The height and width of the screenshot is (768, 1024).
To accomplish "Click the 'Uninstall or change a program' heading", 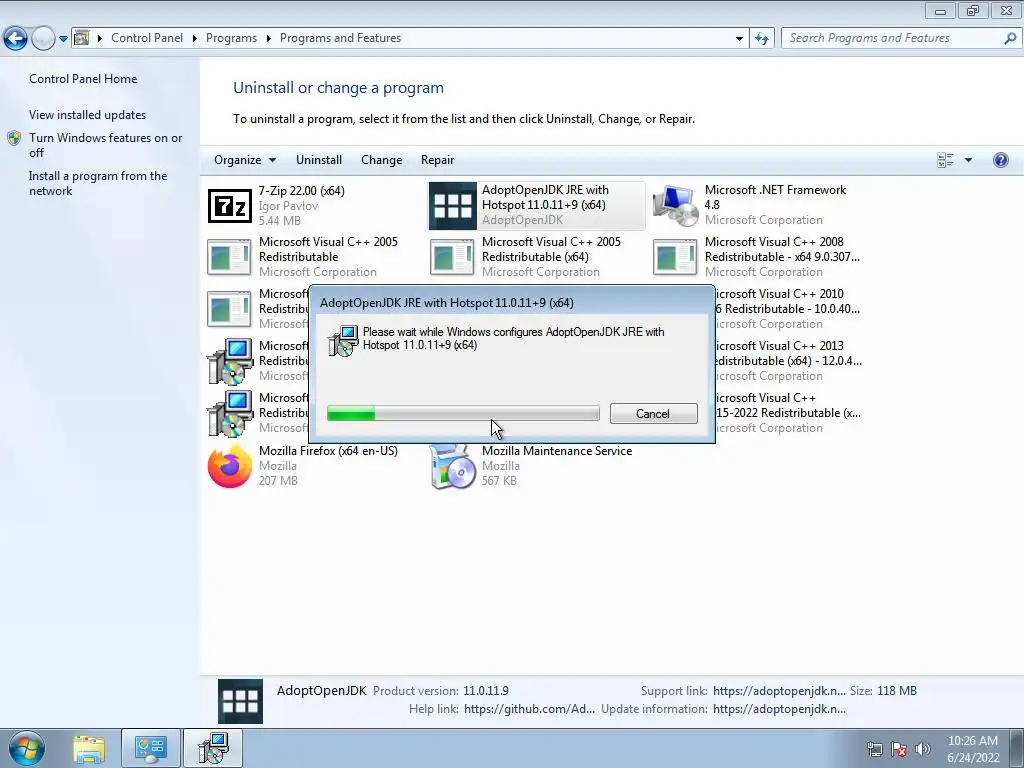I will [338, 88].
